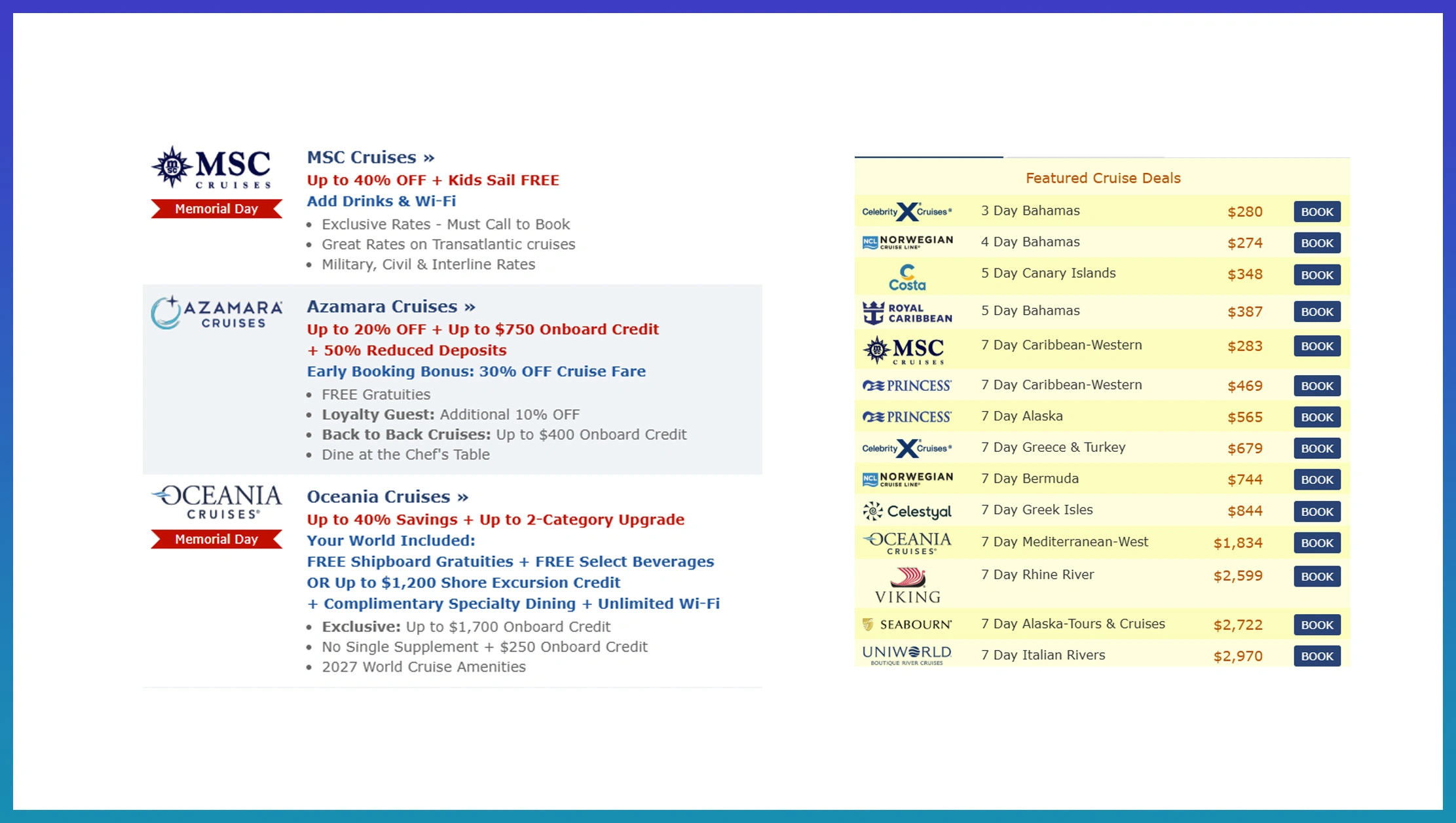Click Add Drinks & Wi-Fi offer text
Screen dimensions: 1456x823
[x=381, y=201]
